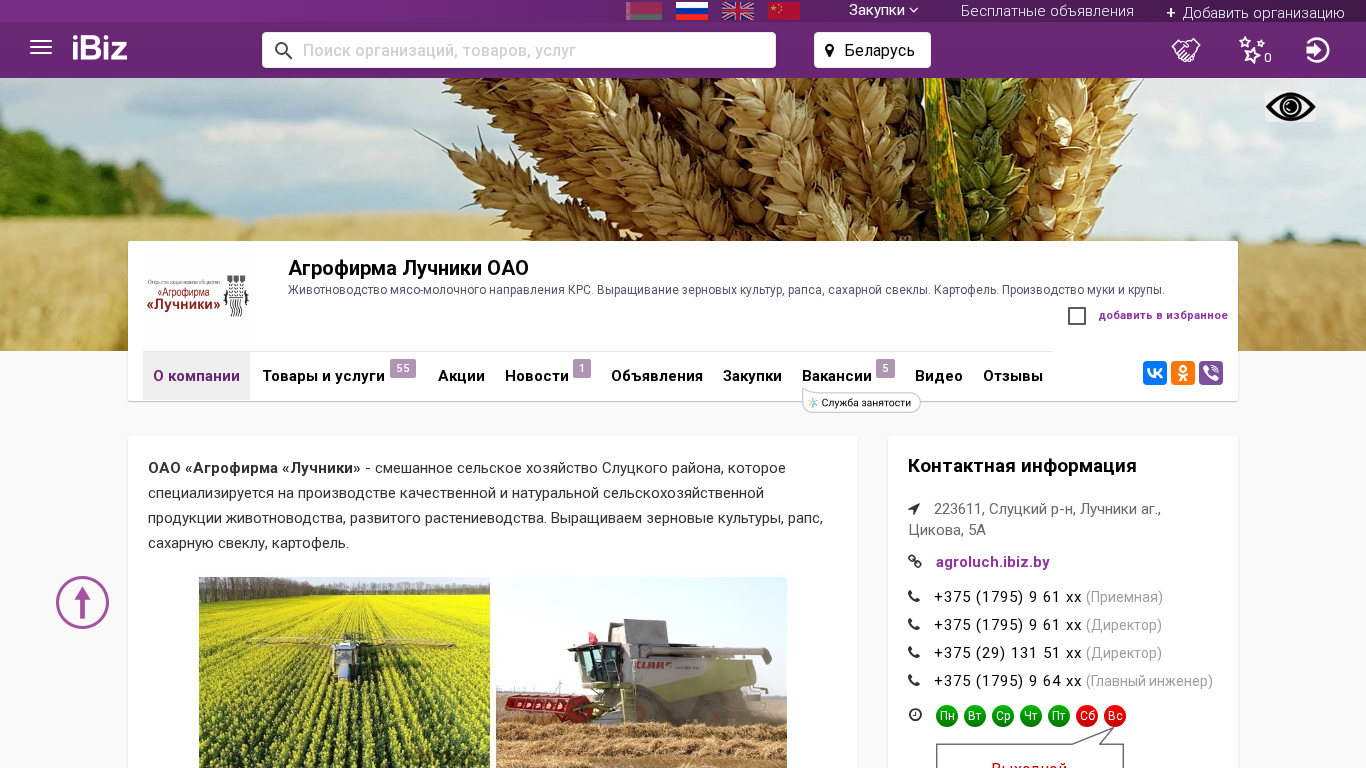
Task: Switch language to Chinese flag
Action: pos(784,11)
